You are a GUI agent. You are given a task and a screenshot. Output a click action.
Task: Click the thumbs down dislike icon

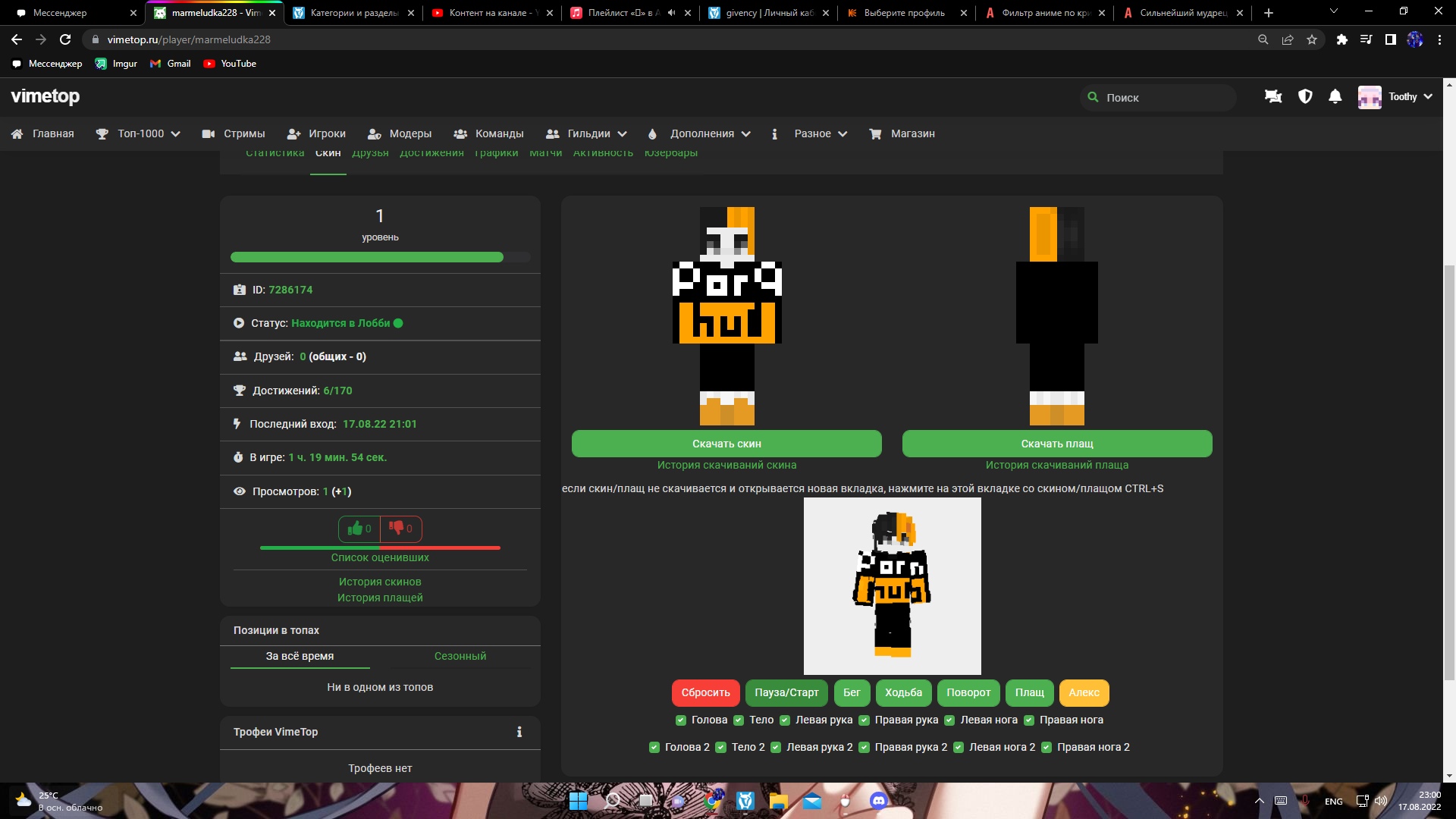tap(396, 528)
